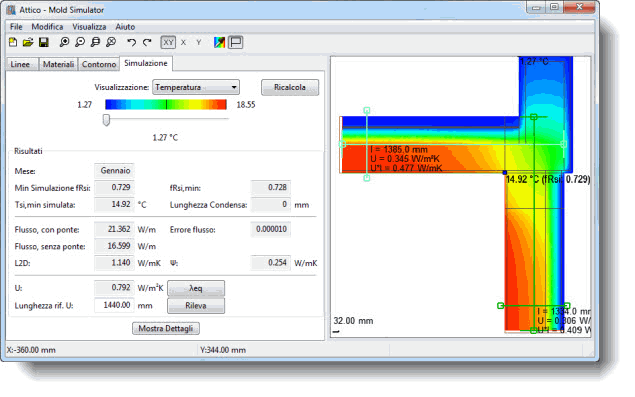Viewport: 635px width, 397px height.
Task: Click the Lunghezza rif. U input field
Action: coord(114,305)
